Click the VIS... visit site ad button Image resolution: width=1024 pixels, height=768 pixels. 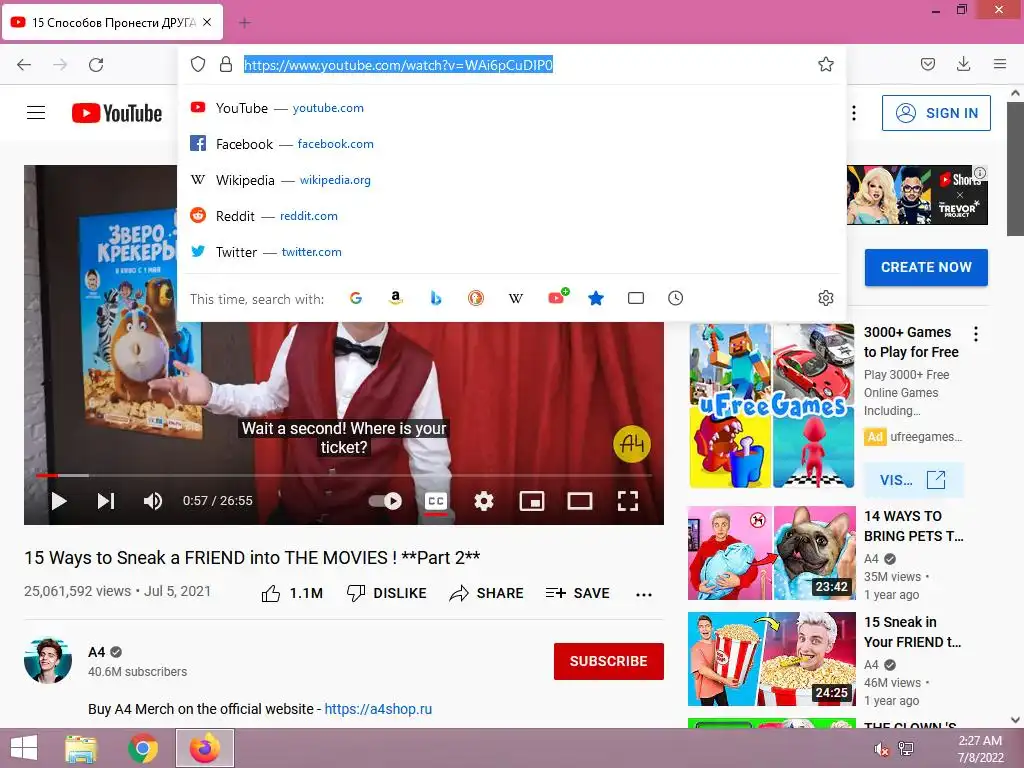click(x=913, y=480)
